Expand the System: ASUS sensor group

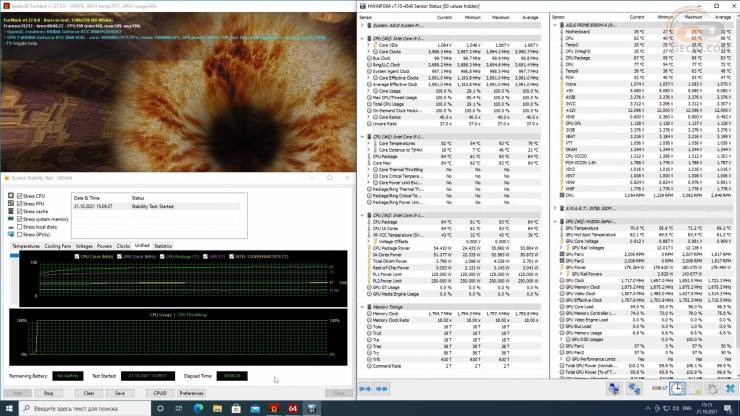[x=362, y=25]
